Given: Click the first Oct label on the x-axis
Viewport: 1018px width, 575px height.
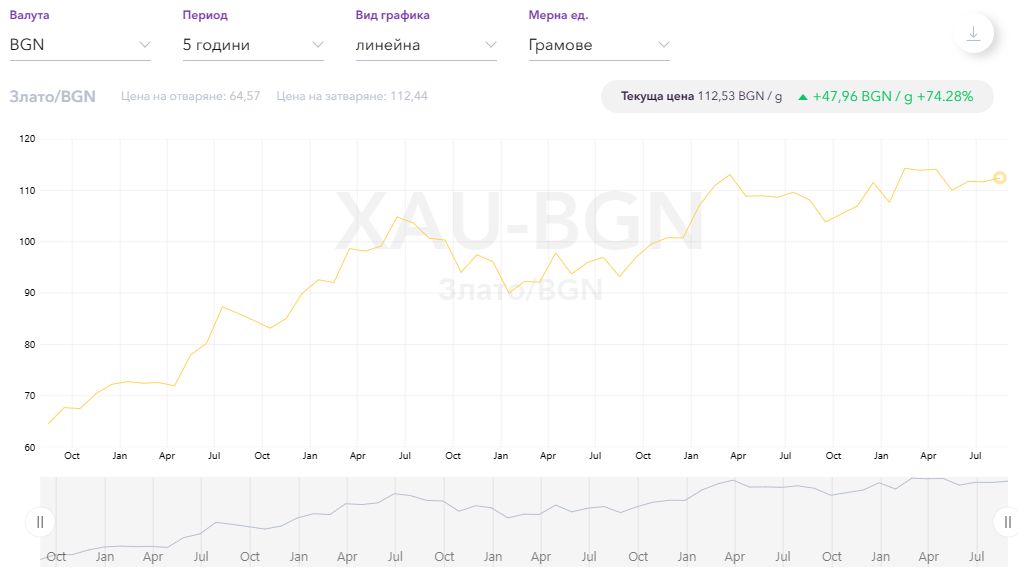Looking at the screenshot, I should point(72,456).
